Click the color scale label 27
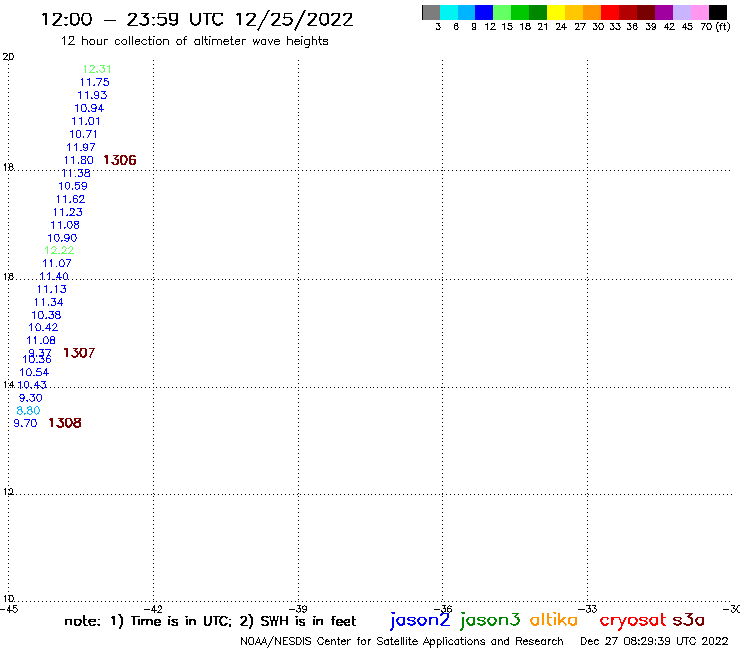Screen dimensions: 740x650 [580, 27]
